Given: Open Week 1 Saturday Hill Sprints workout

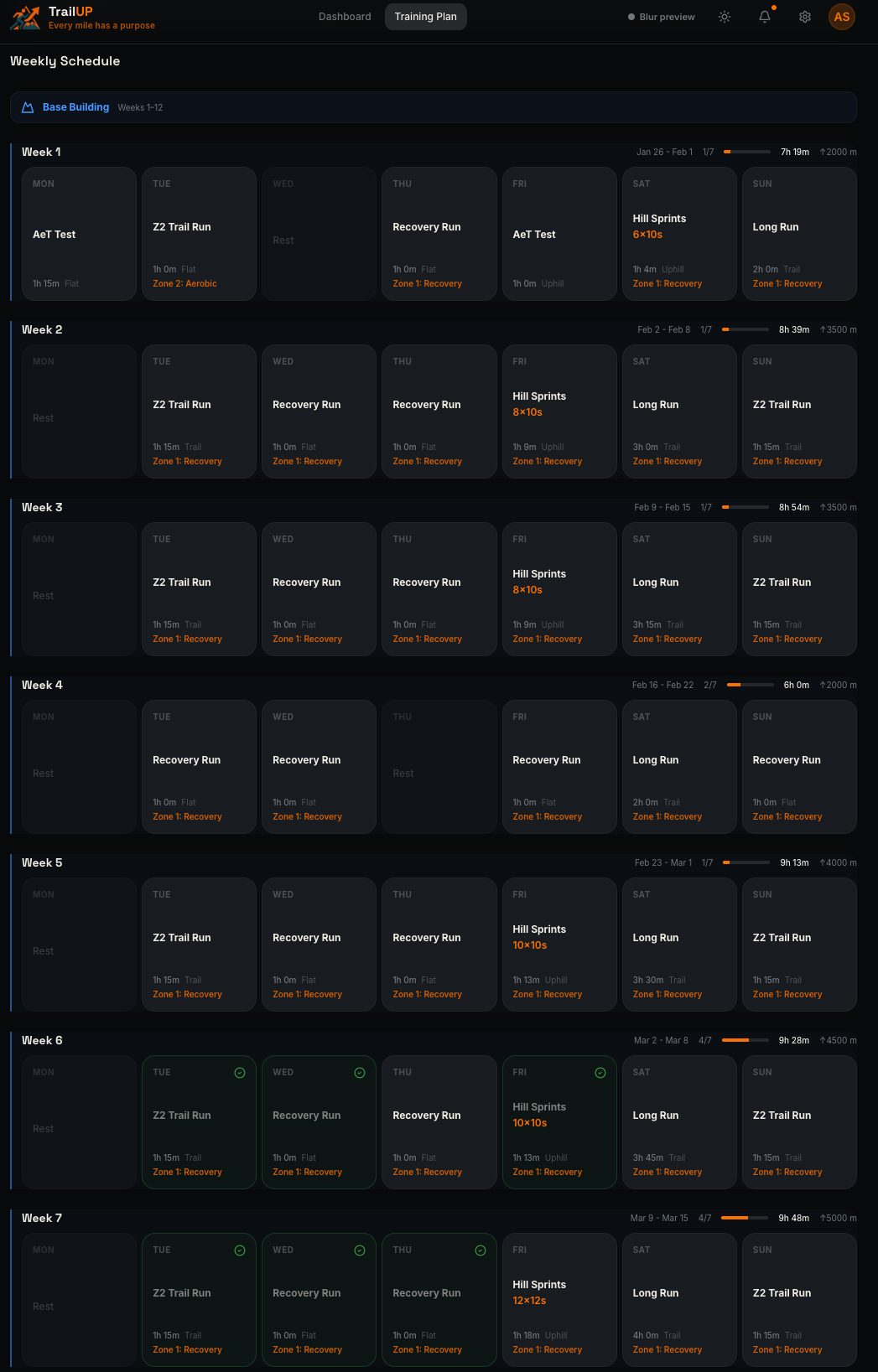Looking at the screenshot, I should 680,234.
